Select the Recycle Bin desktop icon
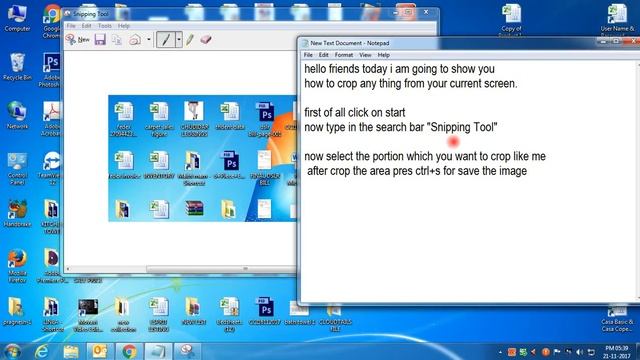The width and height of the screenshot is (640, 360). coord(17,67)
